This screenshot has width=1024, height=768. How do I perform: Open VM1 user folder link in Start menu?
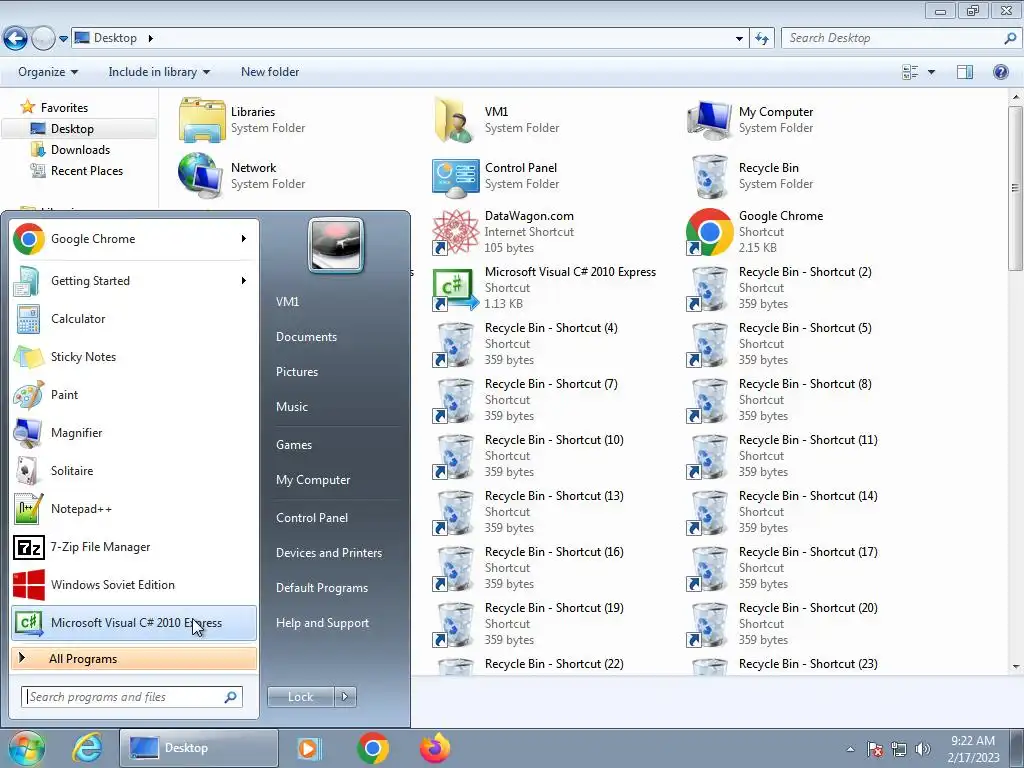click(x=287, y=302)
